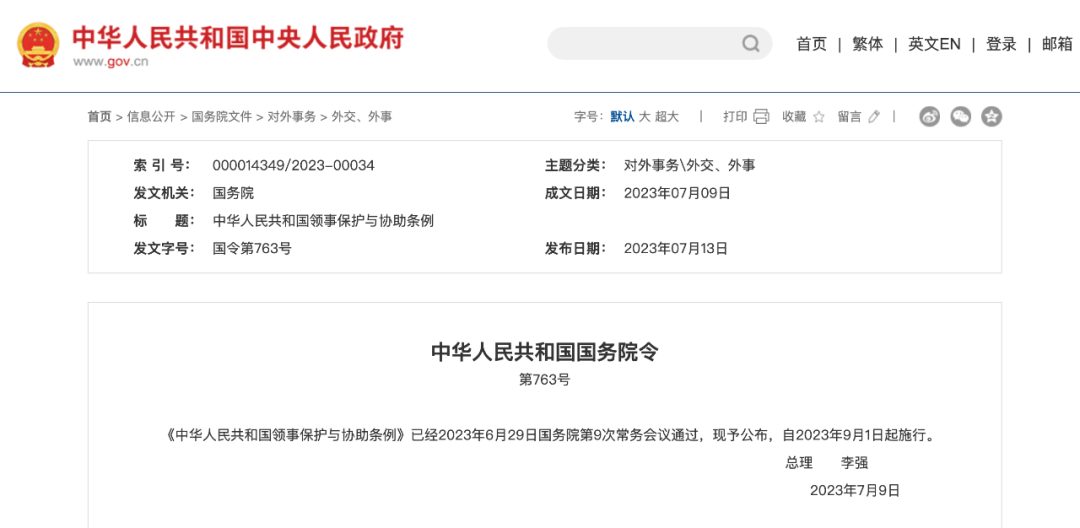The width and height of the screenshot is (1080, 528).
Task: Click topic value 对外事务\外交、外事
Action: pos(689,166)
